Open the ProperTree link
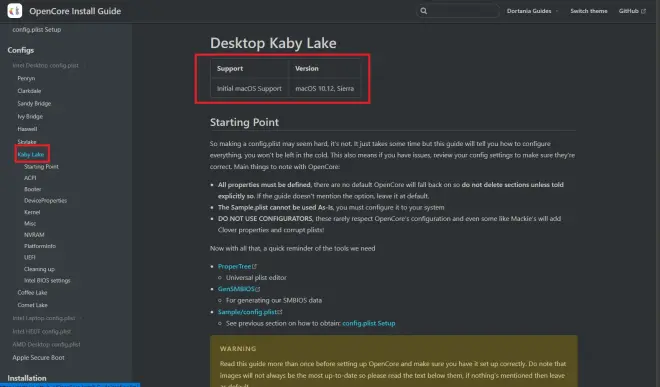660x387 pixels. click(x=234, y=267)
